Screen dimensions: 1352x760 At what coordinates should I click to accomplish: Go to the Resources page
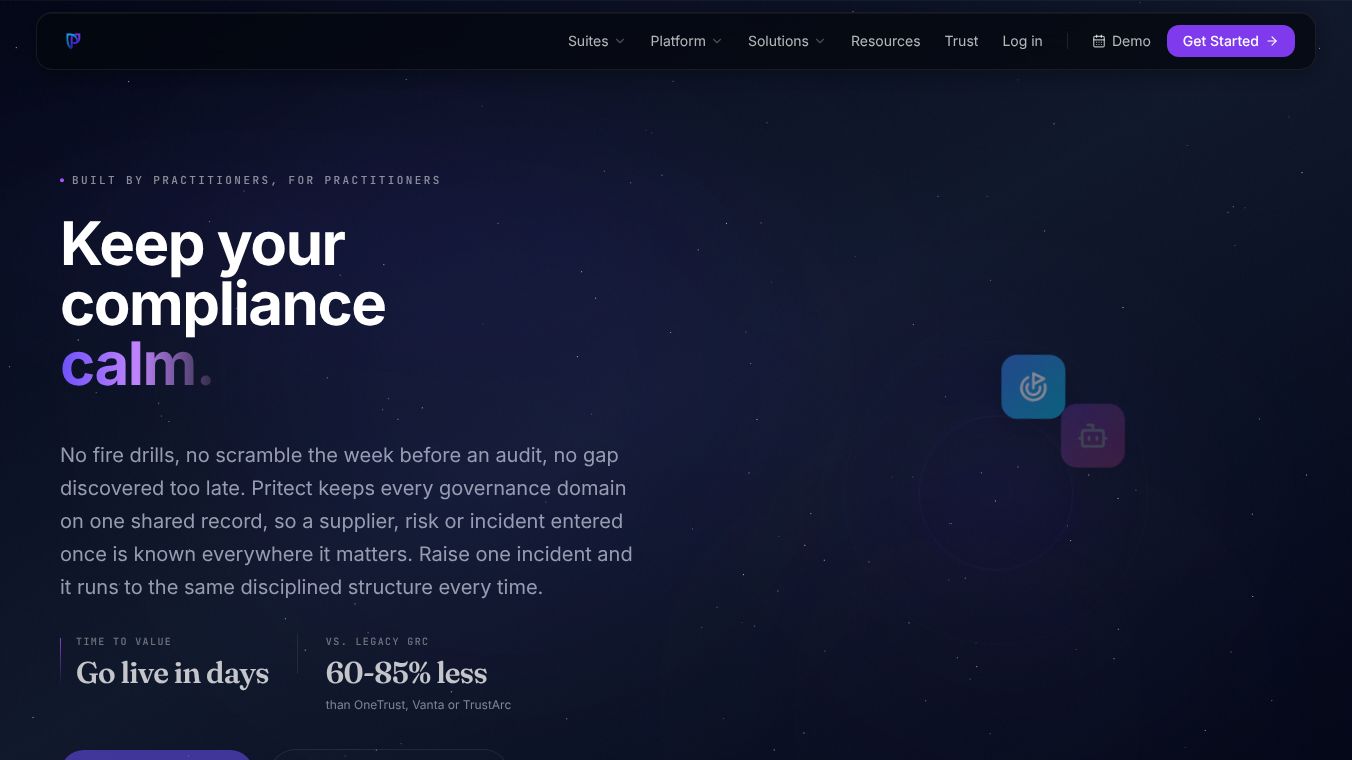[x=885, y=41]
